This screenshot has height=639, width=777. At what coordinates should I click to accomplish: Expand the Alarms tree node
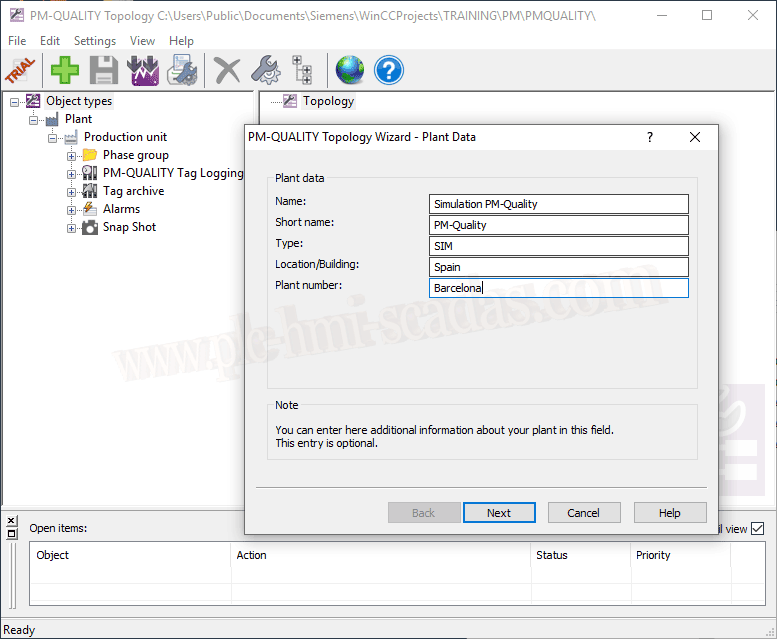pyautogui.click(x=72, y=210)
